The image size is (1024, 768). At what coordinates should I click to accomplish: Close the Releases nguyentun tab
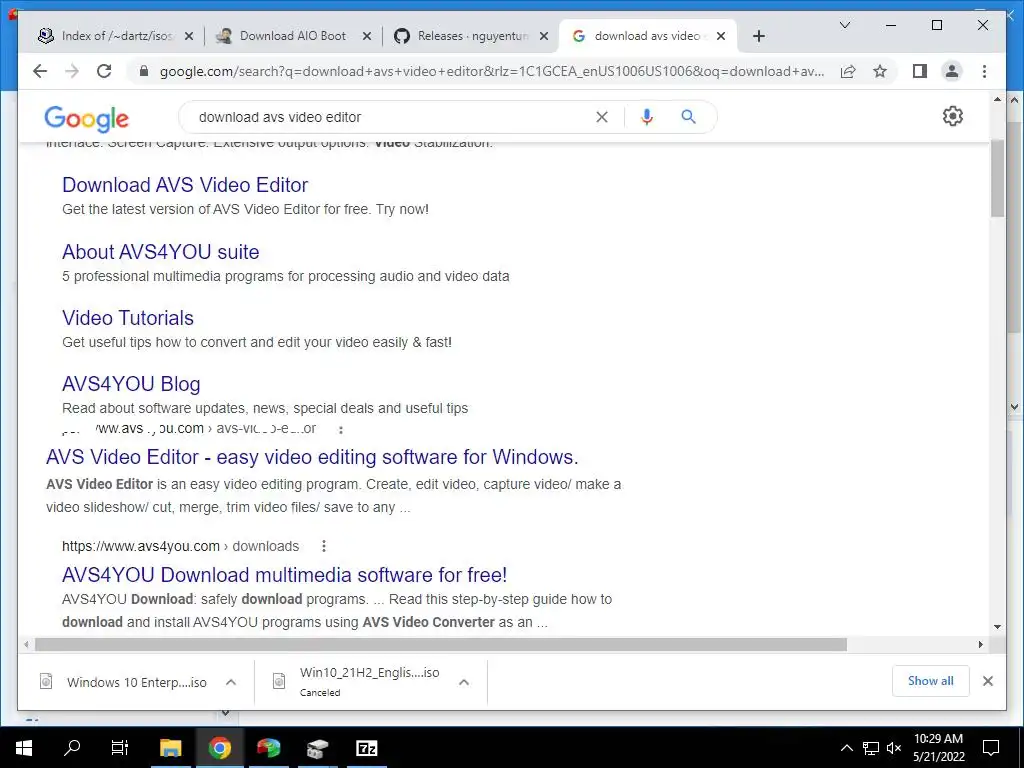click(x=543, y=36)
